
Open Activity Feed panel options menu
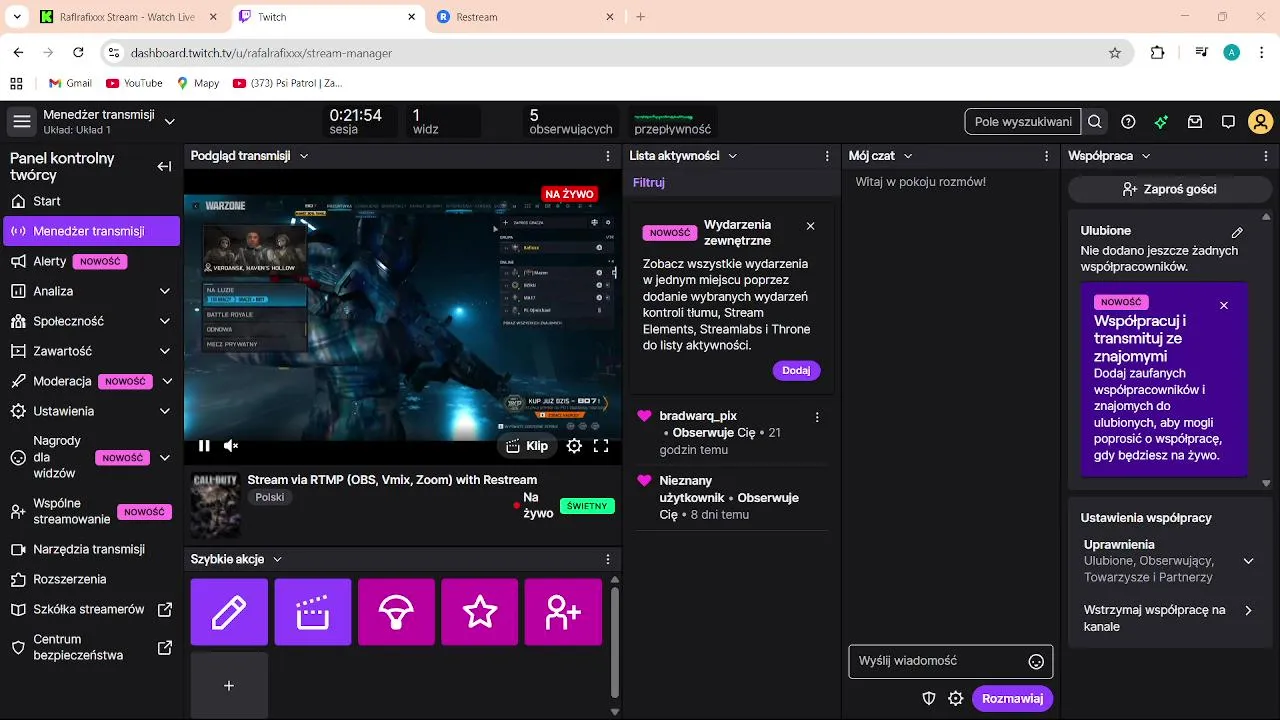coord(827,156)
